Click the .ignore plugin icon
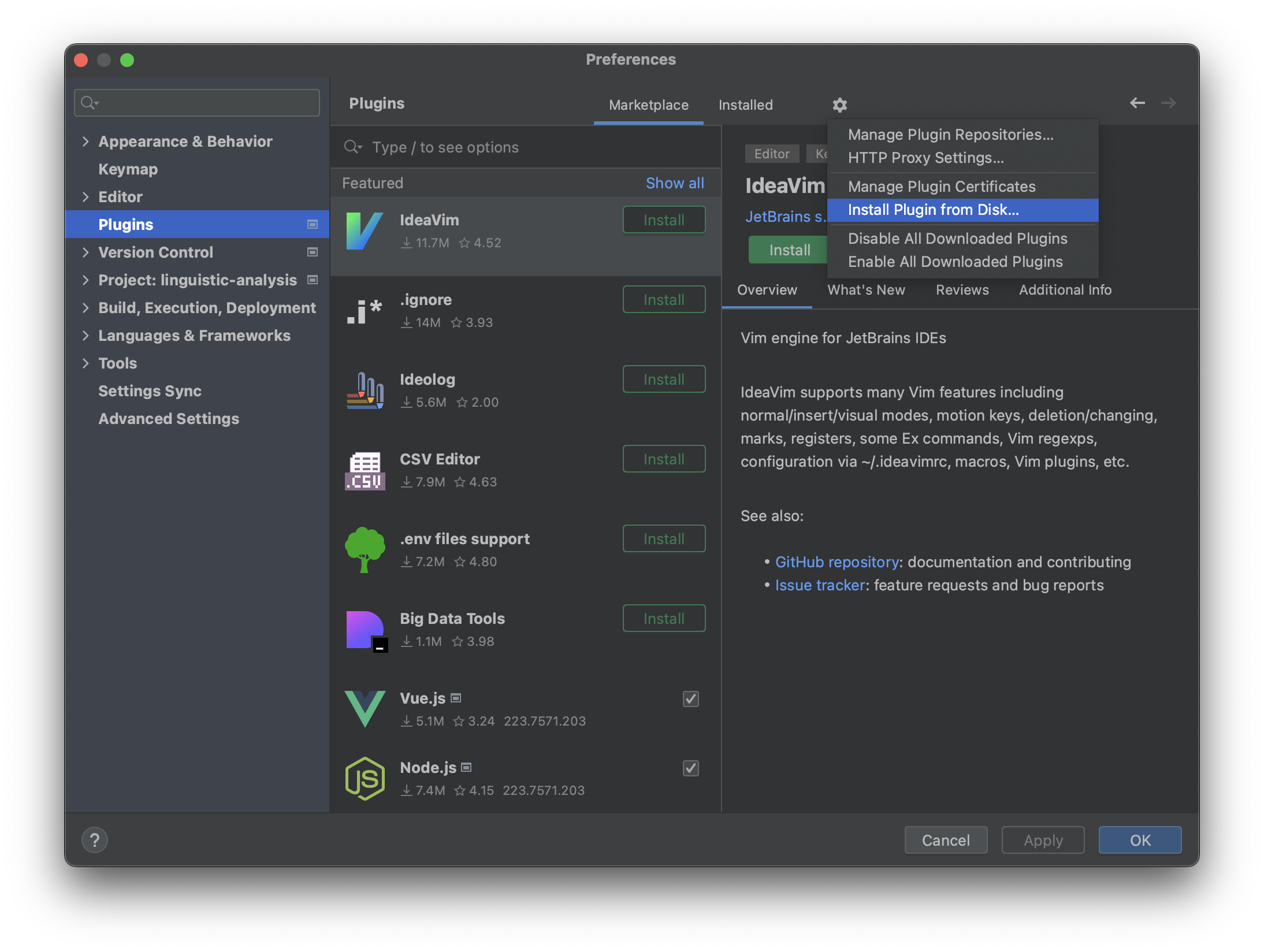 (364, 311)
